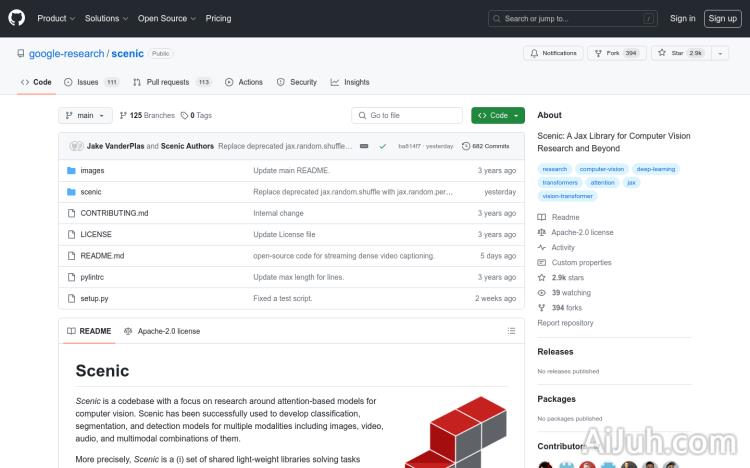This screenshot has width=750, height=468.
Task: Click the GitHub logo icon
Action: pos(19,18)
